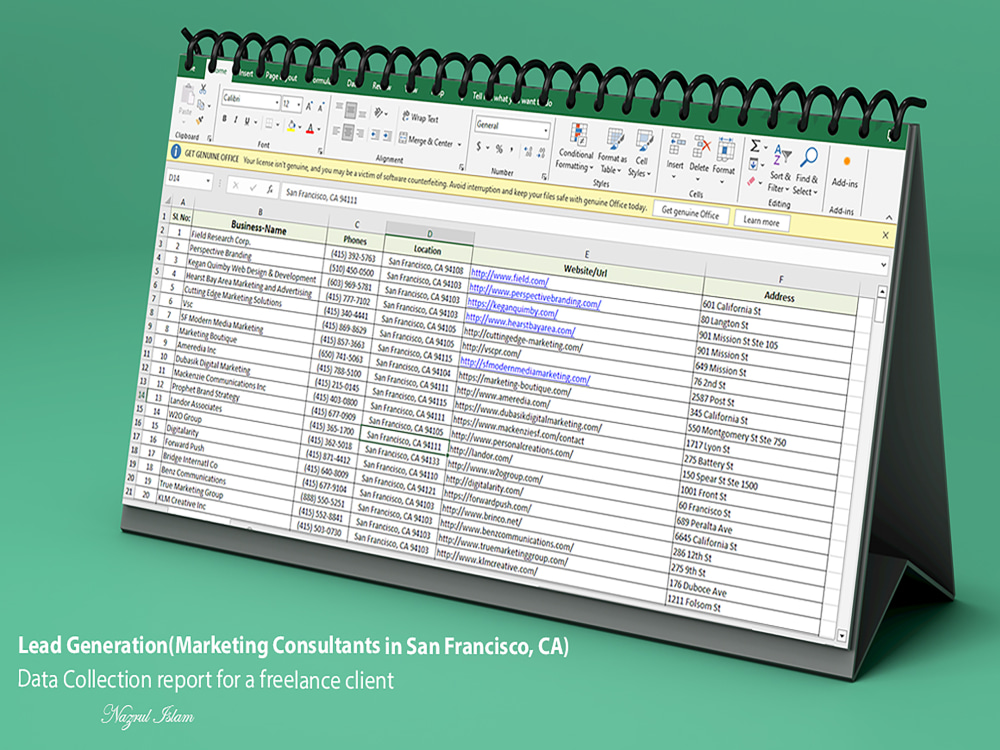1000x750 pixels.
Task: Click the Increase Indent icon
Action: pos(387,135)
